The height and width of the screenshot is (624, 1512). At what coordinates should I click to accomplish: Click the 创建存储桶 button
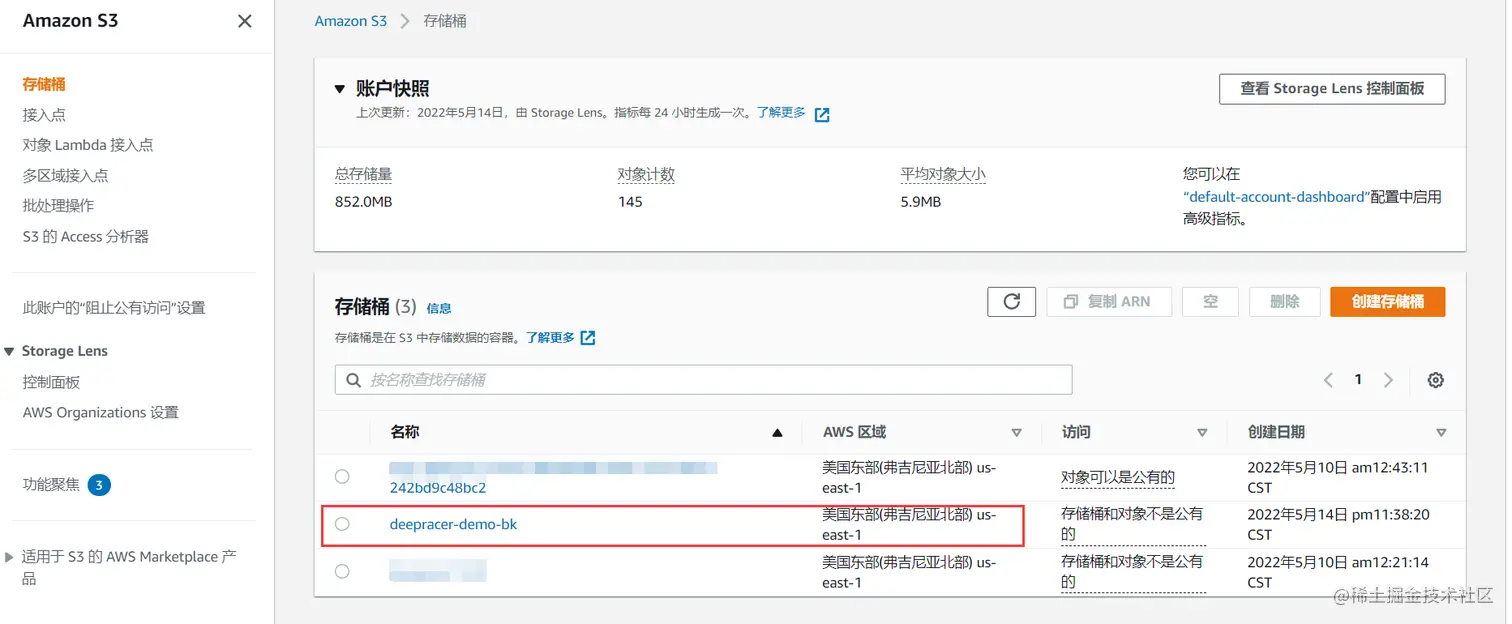pyautogui.click(x=1387, y=301)
